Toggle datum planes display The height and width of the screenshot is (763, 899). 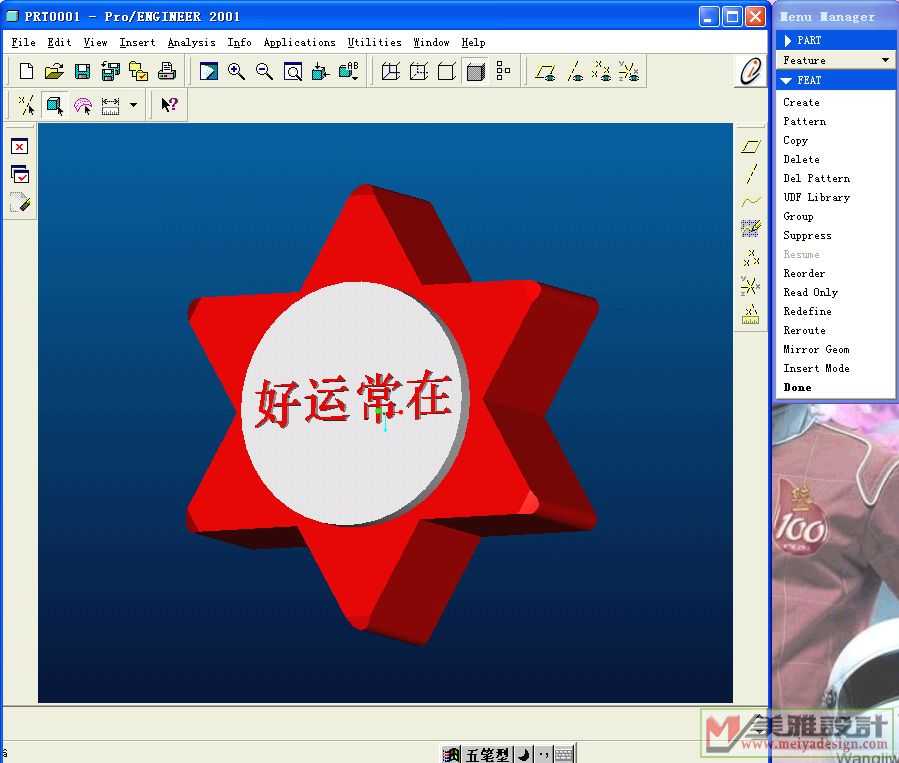click(545, 72)
